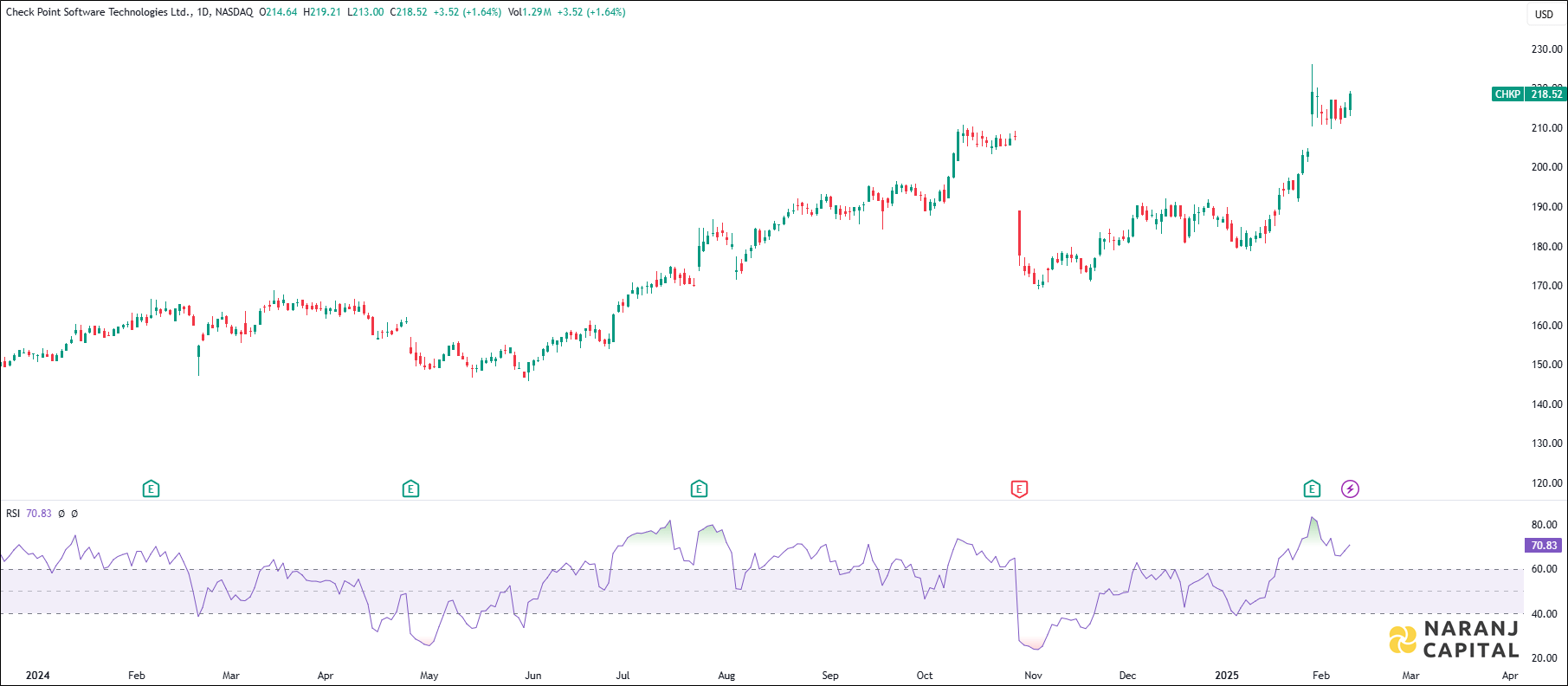The image size is (1568, 686).
Task: Click the 40.00 RSI axis label
Action: click(x=1545, y=614)
